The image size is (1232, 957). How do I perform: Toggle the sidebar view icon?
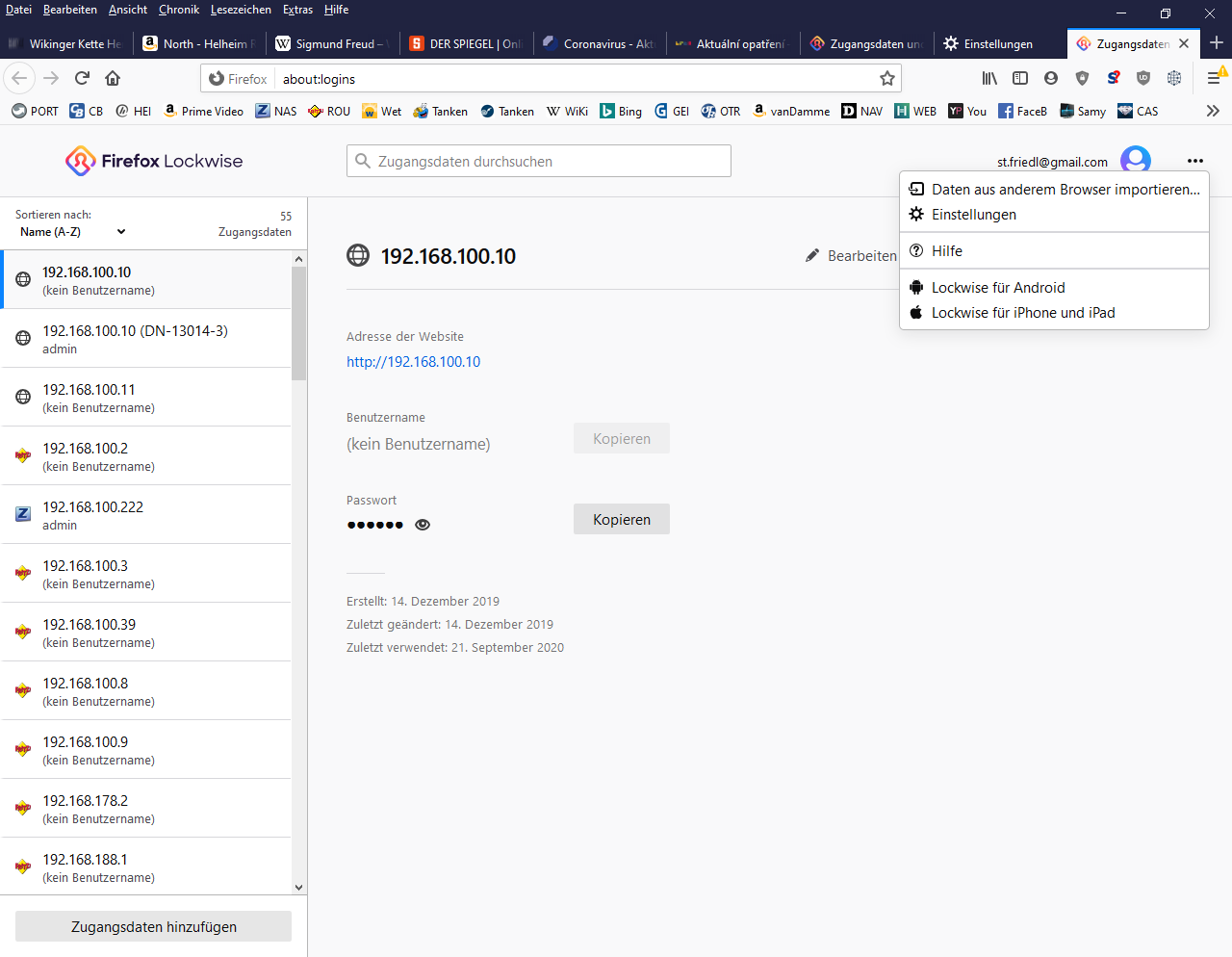point(1020,78)
